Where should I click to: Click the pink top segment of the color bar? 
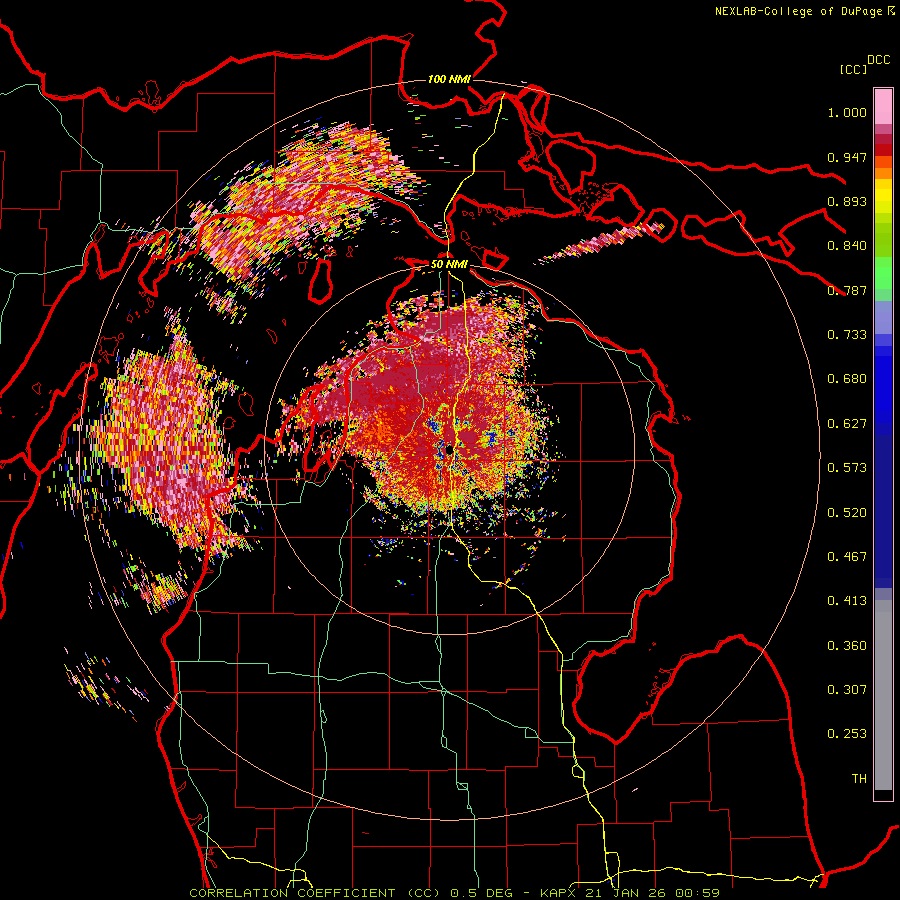(x=883, y=106)
